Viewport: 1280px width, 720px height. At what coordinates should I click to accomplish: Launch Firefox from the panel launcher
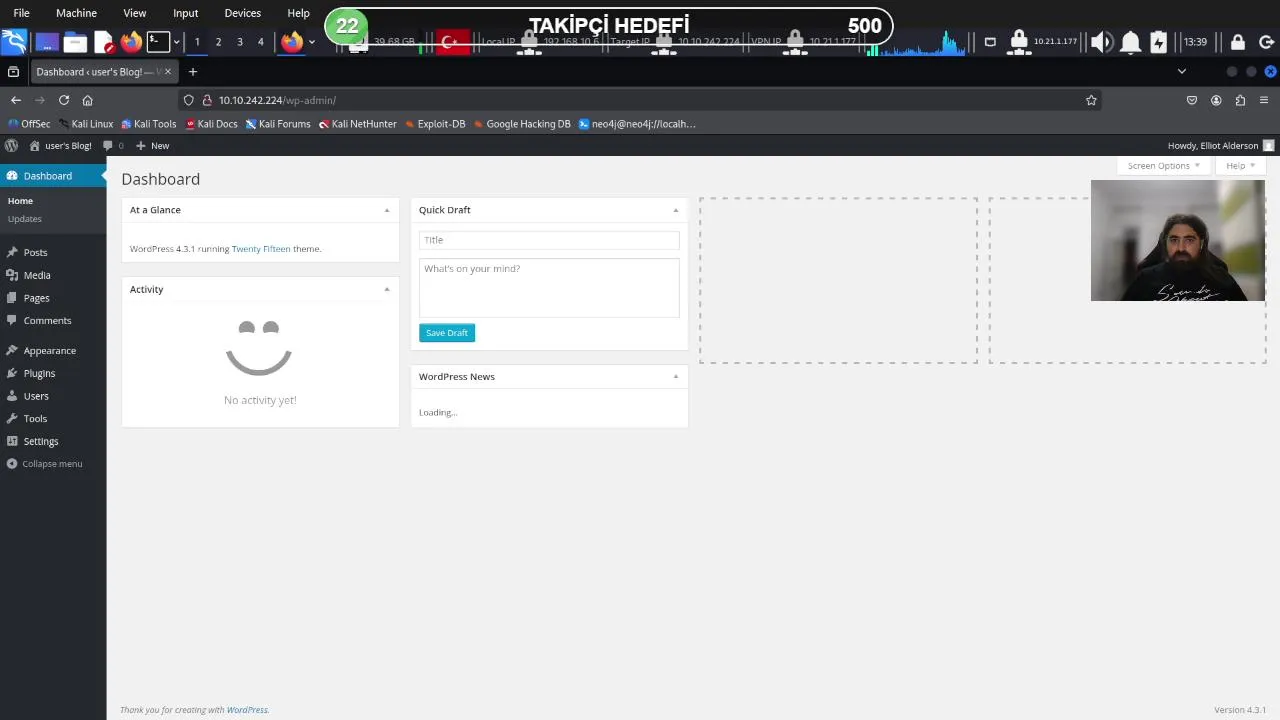pos(131,42)
